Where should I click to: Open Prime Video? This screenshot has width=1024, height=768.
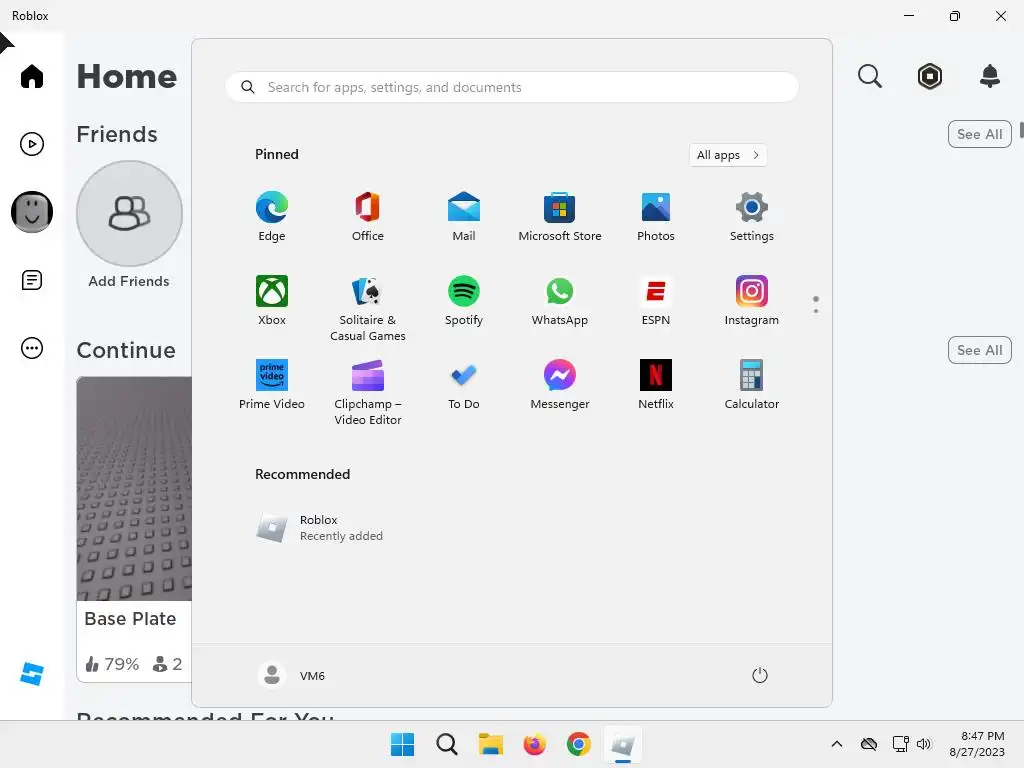coord(272,385)
